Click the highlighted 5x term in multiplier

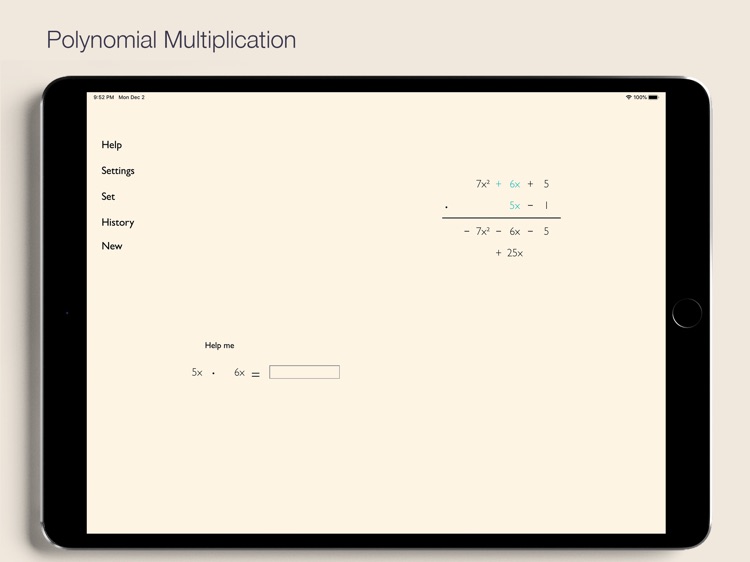(x=515, y=206)
